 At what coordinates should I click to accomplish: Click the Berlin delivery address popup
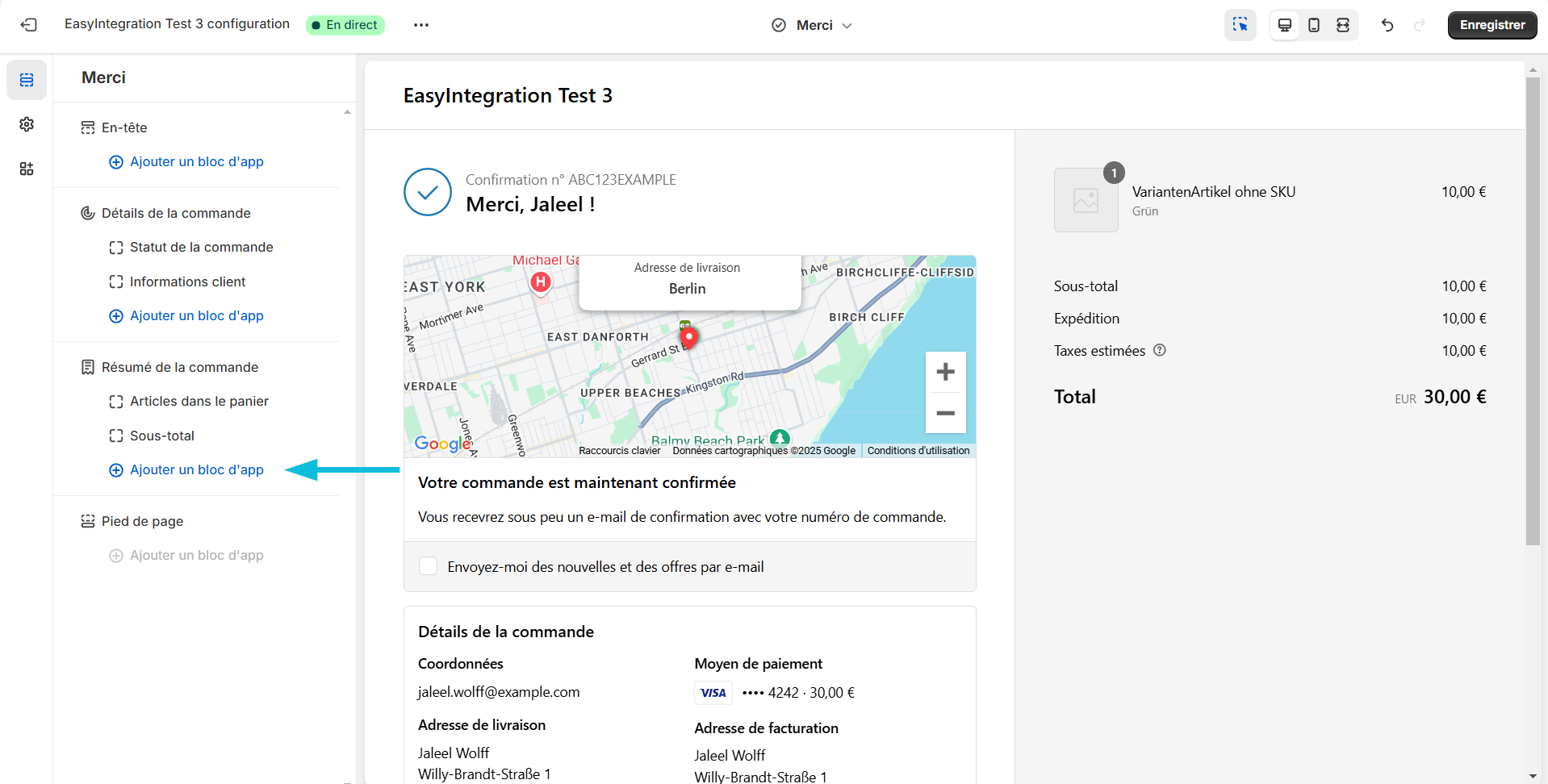pos(690,282)
